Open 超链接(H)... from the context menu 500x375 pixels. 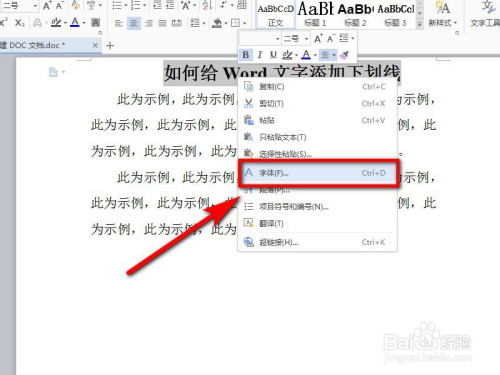pyautogui.click(x=317, y=242)
